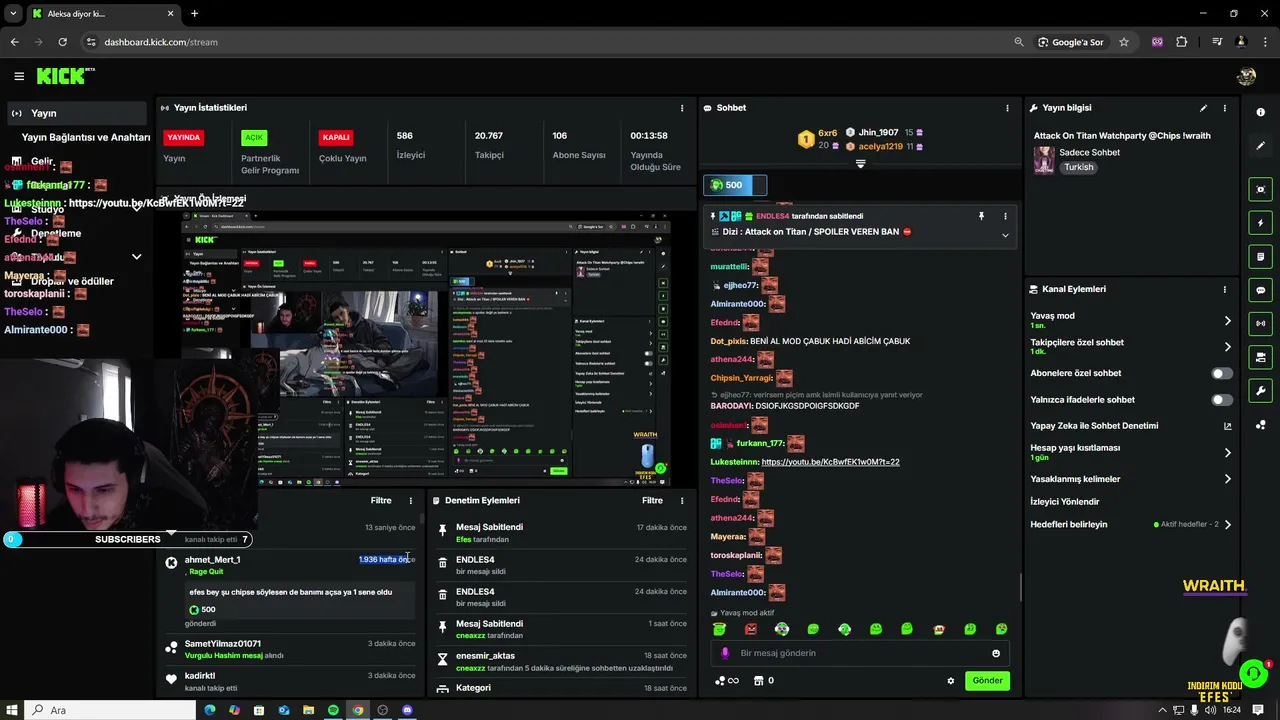Open Windows Start menu

tap(12, 710)
